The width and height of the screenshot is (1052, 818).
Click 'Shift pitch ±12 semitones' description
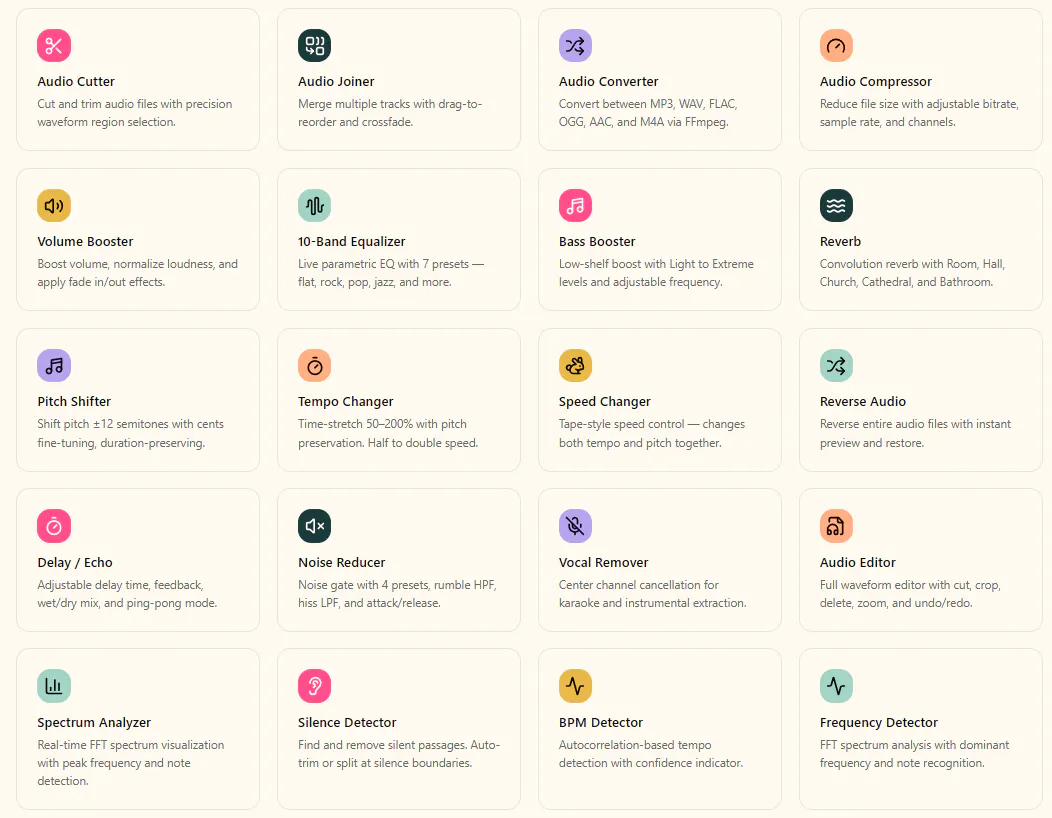(x=131, y=433)
